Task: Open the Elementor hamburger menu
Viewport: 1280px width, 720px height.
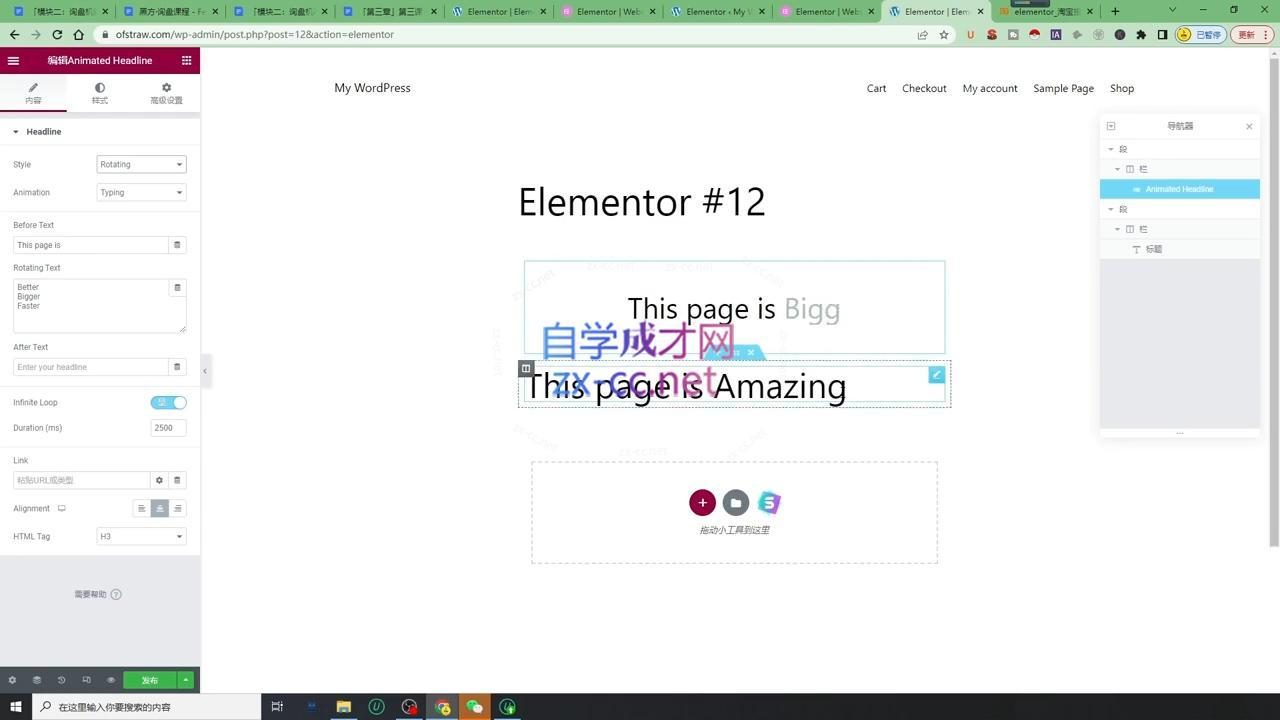Action: point(13,61)
